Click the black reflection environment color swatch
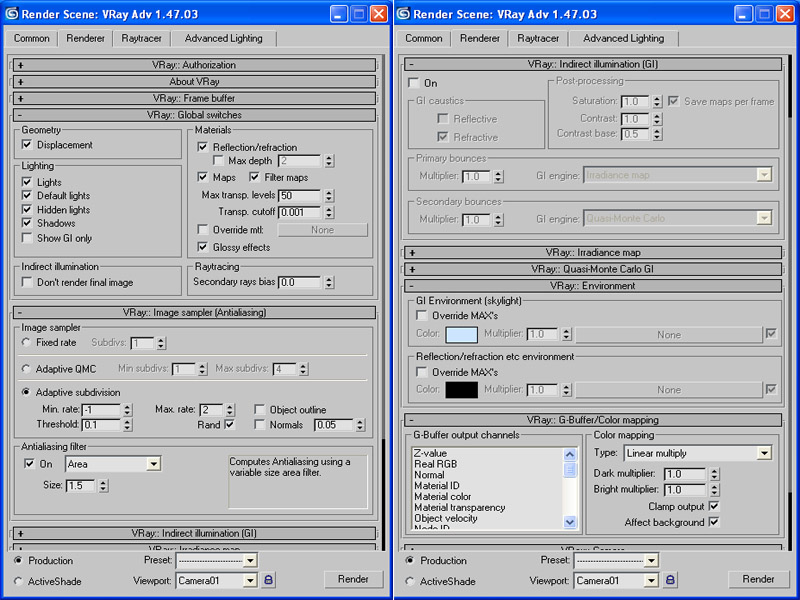Viewport: 800px width, 600px height. coord(462,390)
